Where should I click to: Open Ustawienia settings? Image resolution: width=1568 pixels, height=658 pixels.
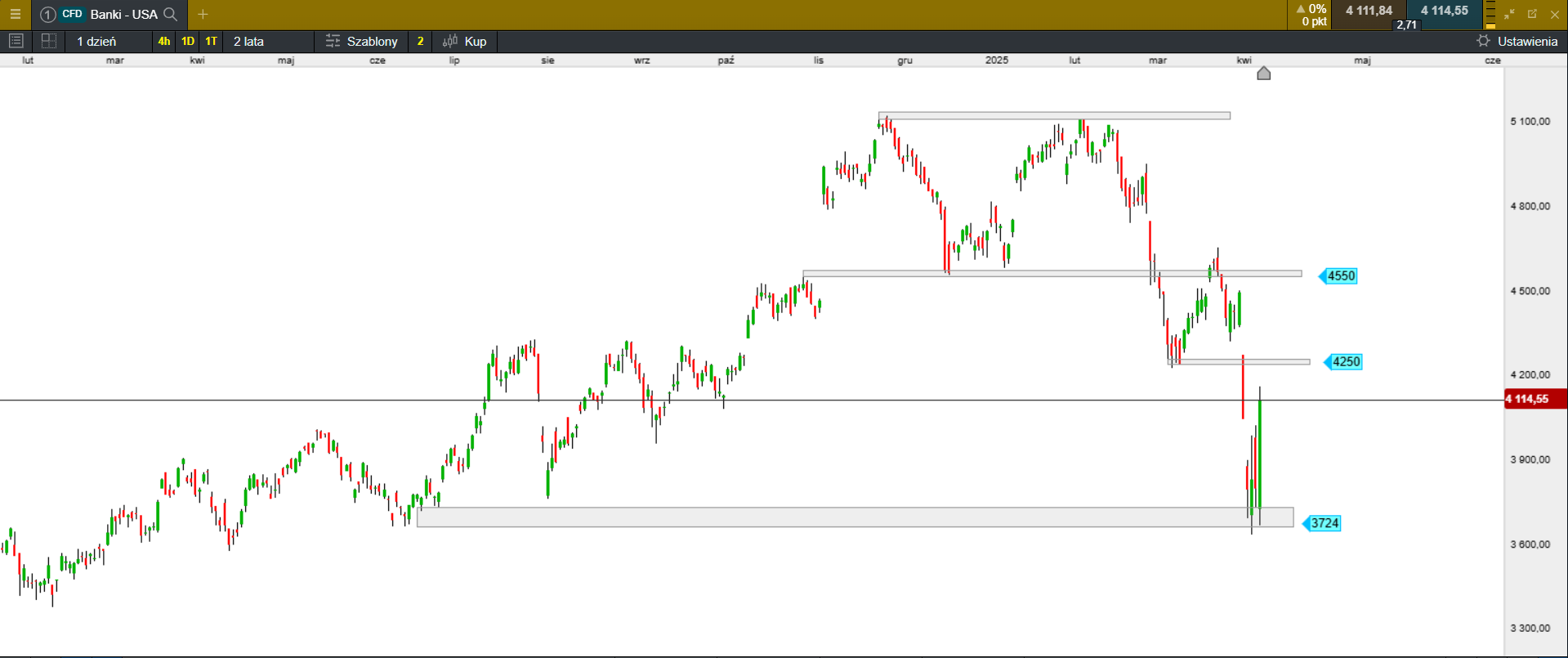[1517, 41]
